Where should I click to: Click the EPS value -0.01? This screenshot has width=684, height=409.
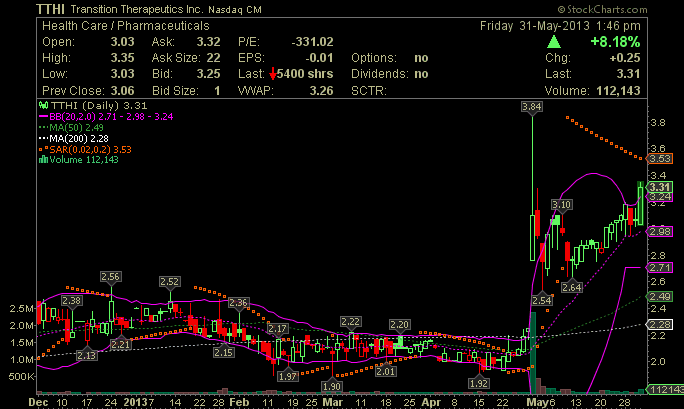(x=319, y=58)
